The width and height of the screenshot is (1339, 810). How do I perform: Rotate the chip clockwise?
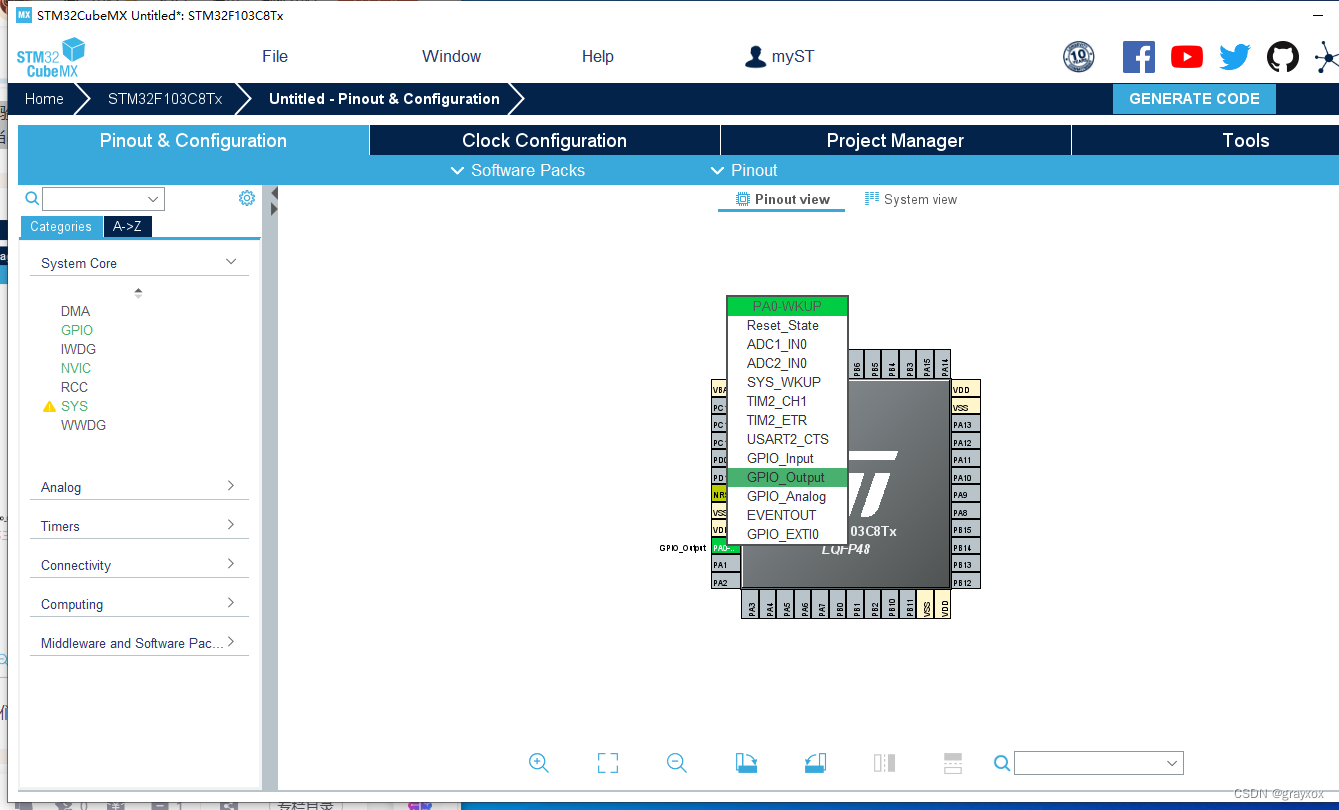tap(746, 763)
